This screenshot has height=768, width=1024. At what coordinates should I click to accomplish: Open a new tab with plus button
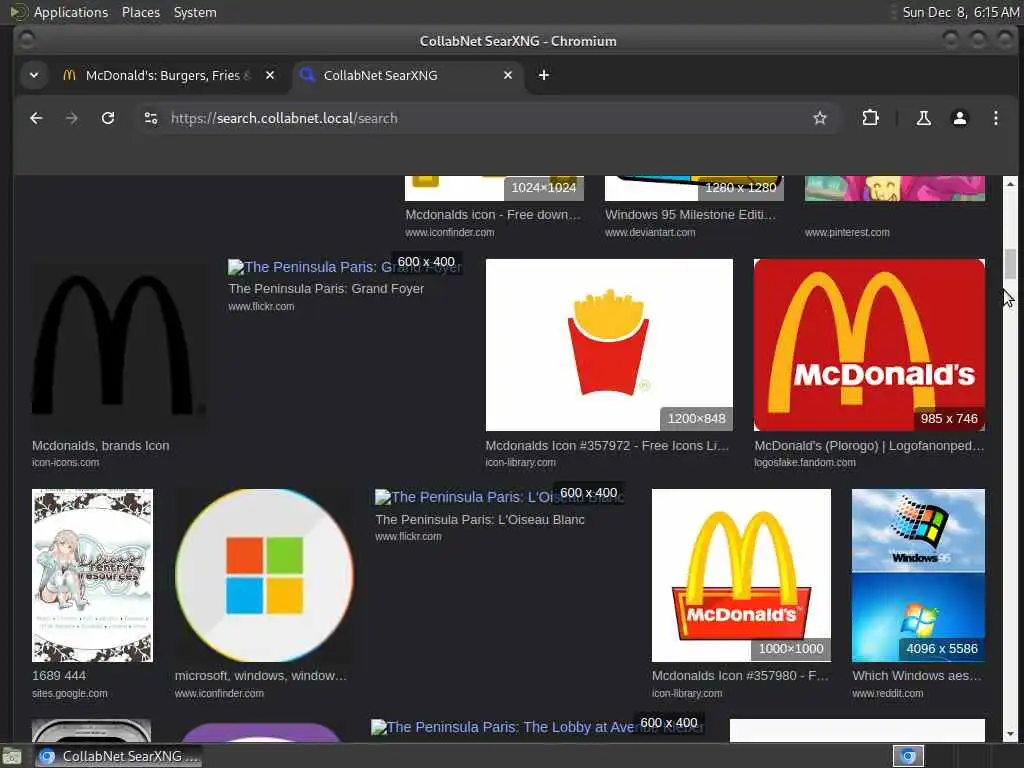tap(543, 75)
